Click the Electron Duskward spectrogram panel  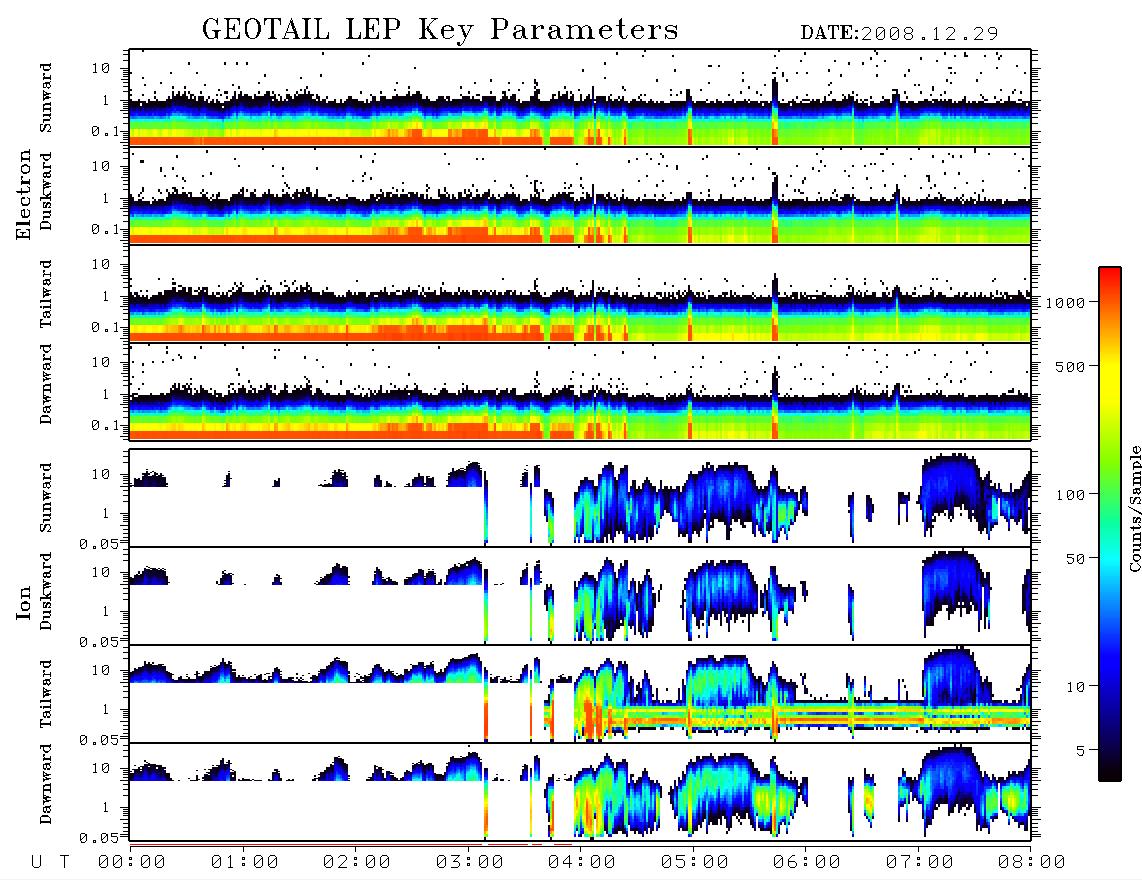[x=580, y=195]
